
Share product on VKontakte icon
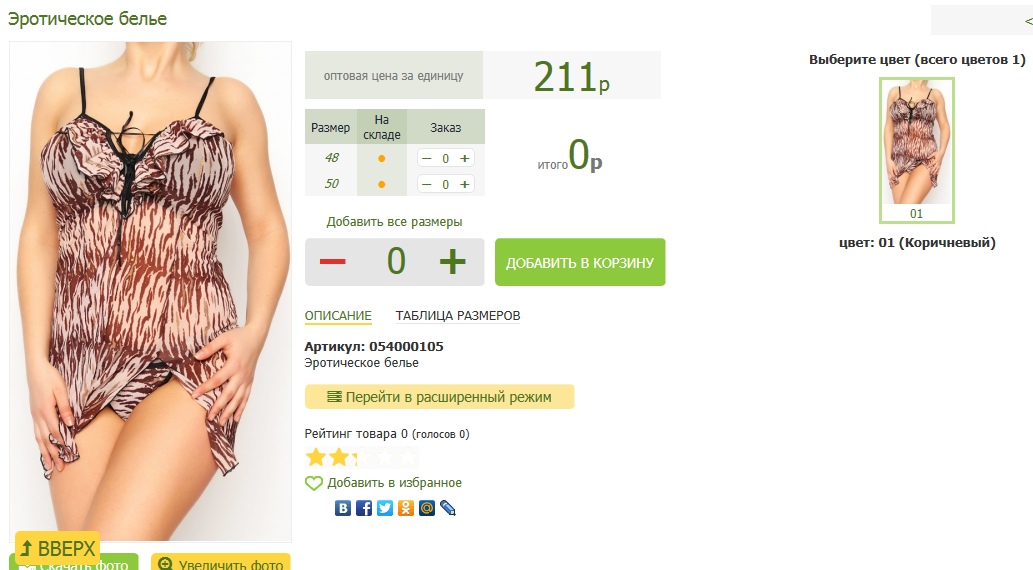point(343,508)
